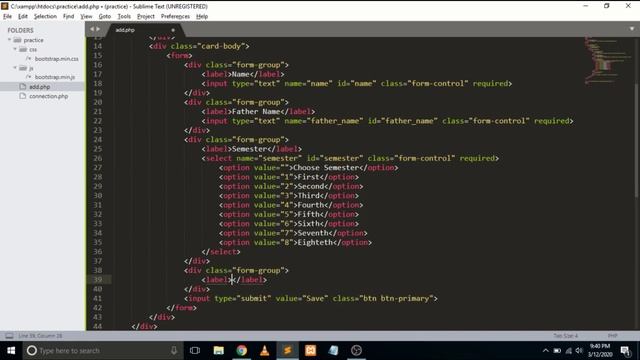Open Task View on taskbar
The image size is (640, 360).
coord(195,351)
